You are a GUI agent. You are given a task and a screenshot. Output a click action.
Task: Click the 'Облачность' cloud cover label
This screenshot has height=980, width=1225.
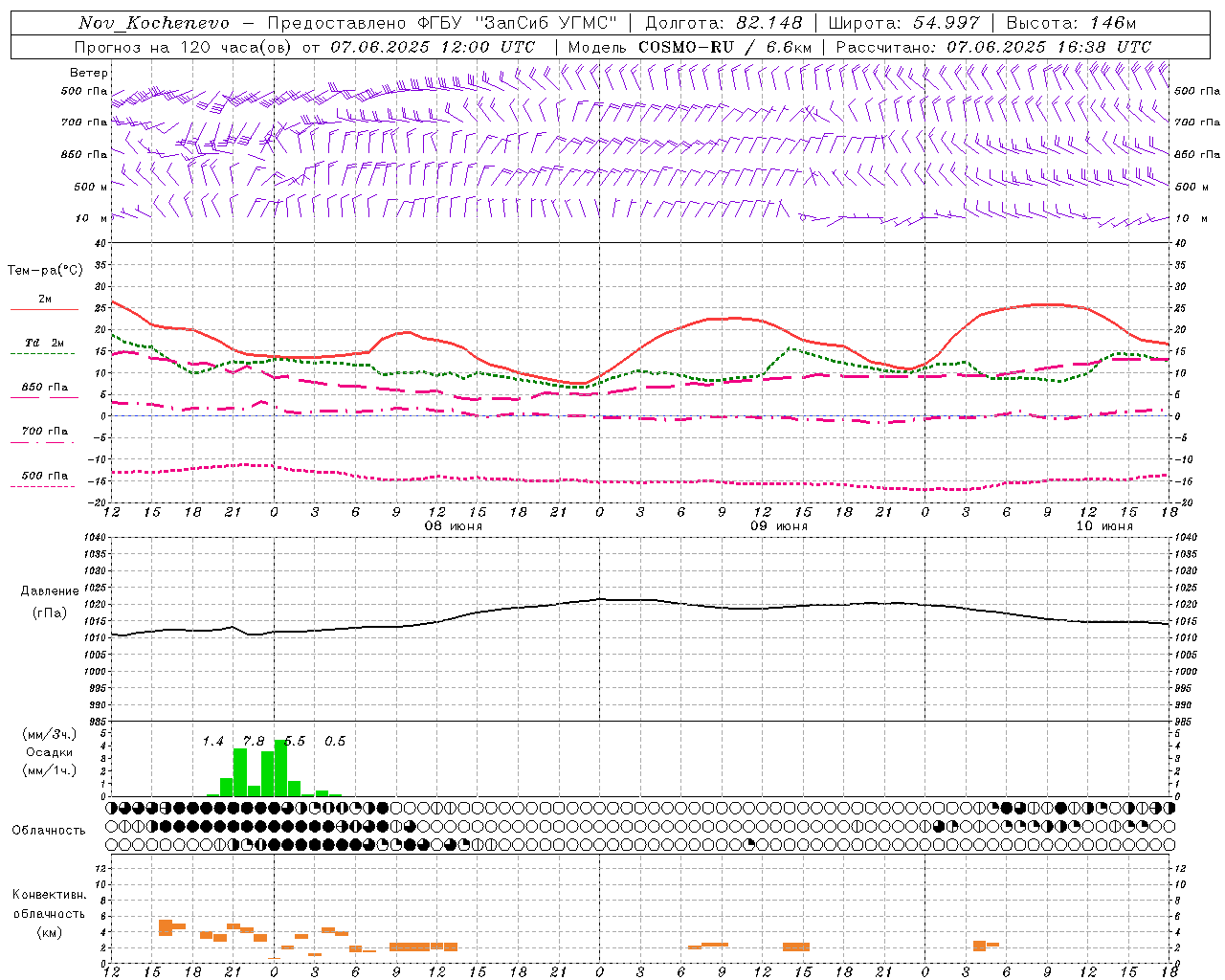point(49,830)
